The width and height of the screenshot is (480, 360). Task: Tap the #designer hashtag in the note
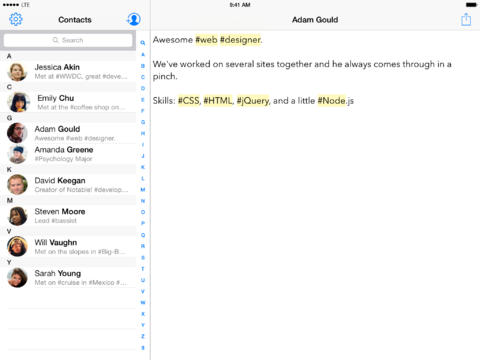pyautogui.click(x=240, y=40)
